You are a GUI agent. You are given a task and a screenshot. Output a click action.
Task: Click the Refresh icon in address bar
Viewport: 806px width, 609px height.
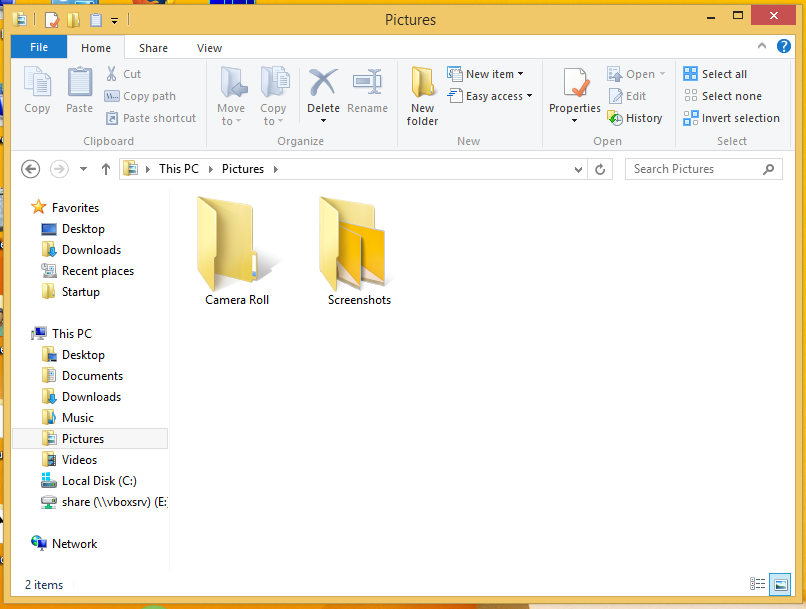pyautogui.click(x=598, y=168)
